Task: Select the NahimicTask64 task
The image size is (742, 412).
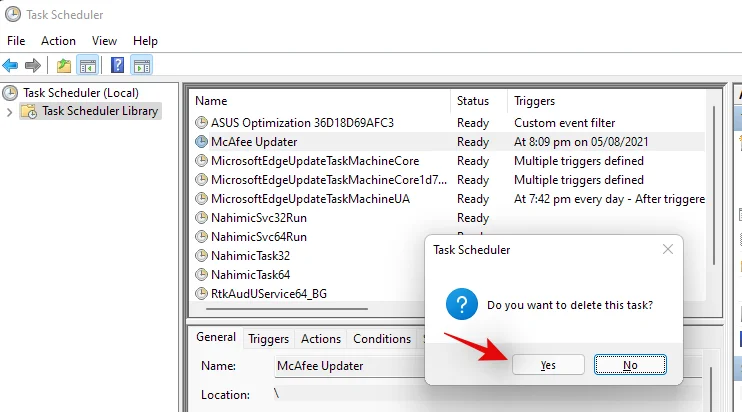Action: (250, 274)
